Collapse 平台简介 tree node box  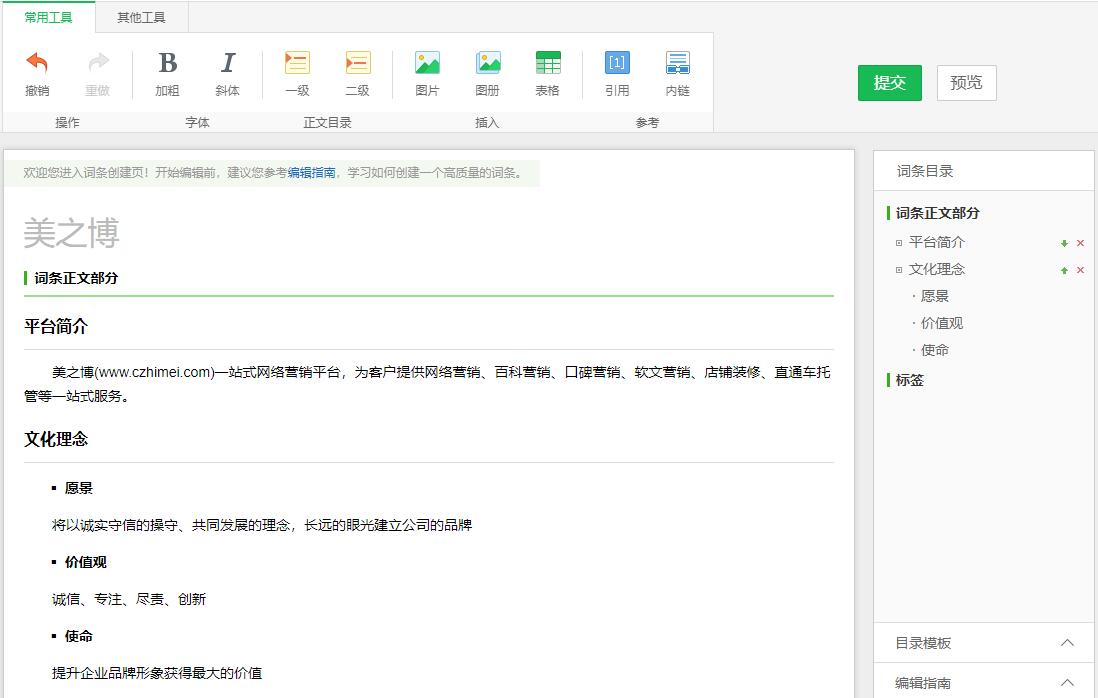click(898, 243)
